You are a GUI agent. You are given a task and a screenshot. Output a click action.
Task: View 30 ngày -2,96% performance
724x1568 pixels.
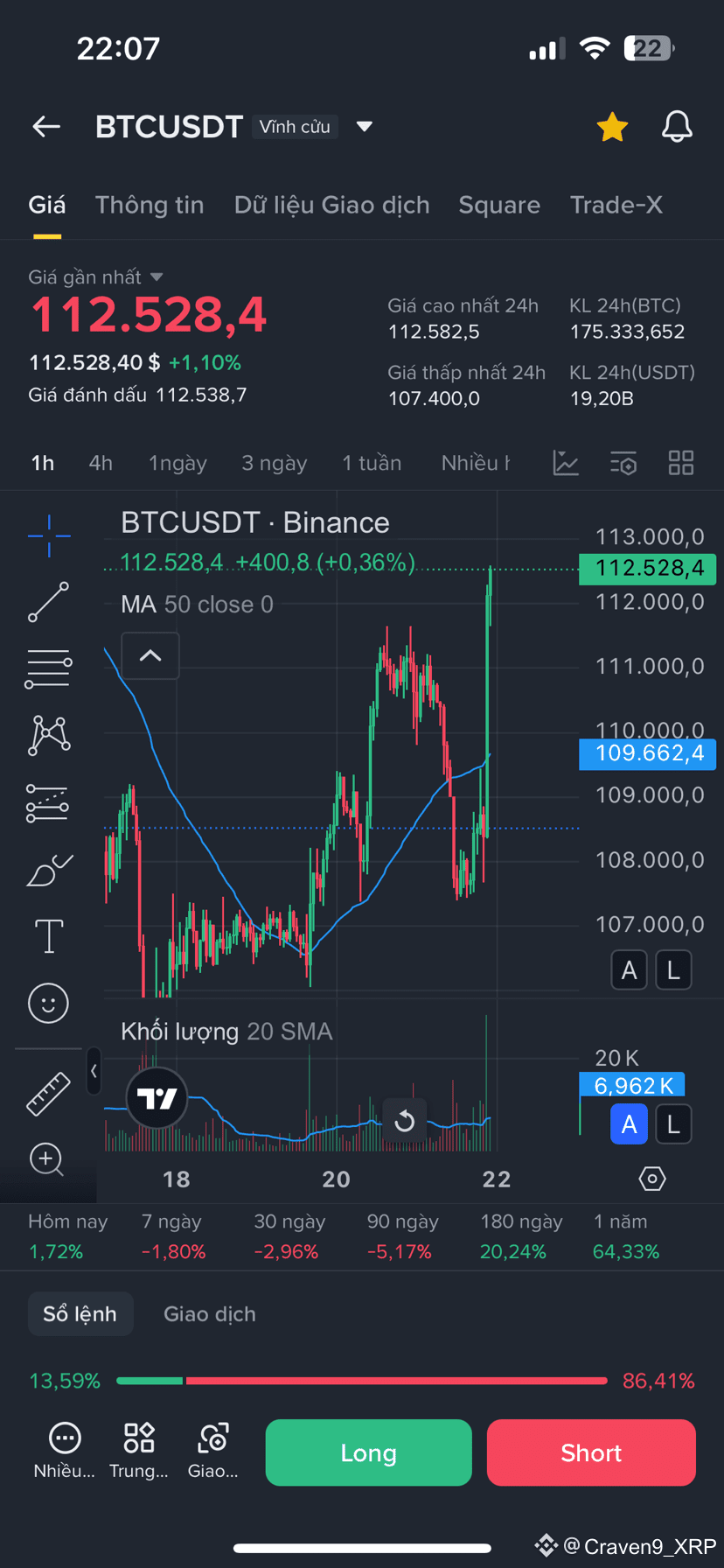[289, 1236]
